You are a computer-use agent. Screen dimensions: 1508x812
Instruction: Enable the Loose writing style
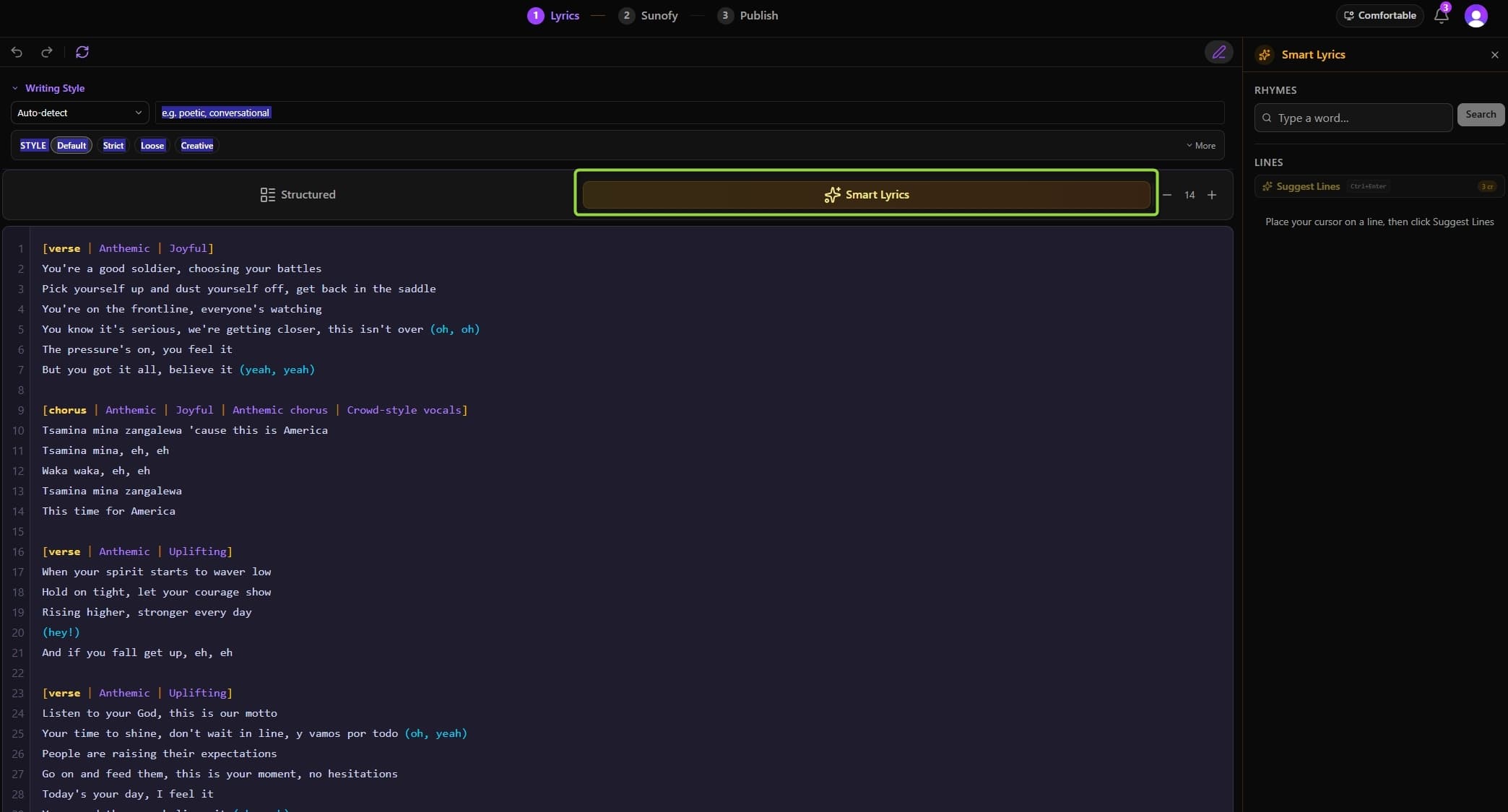[x=152, y=145]
